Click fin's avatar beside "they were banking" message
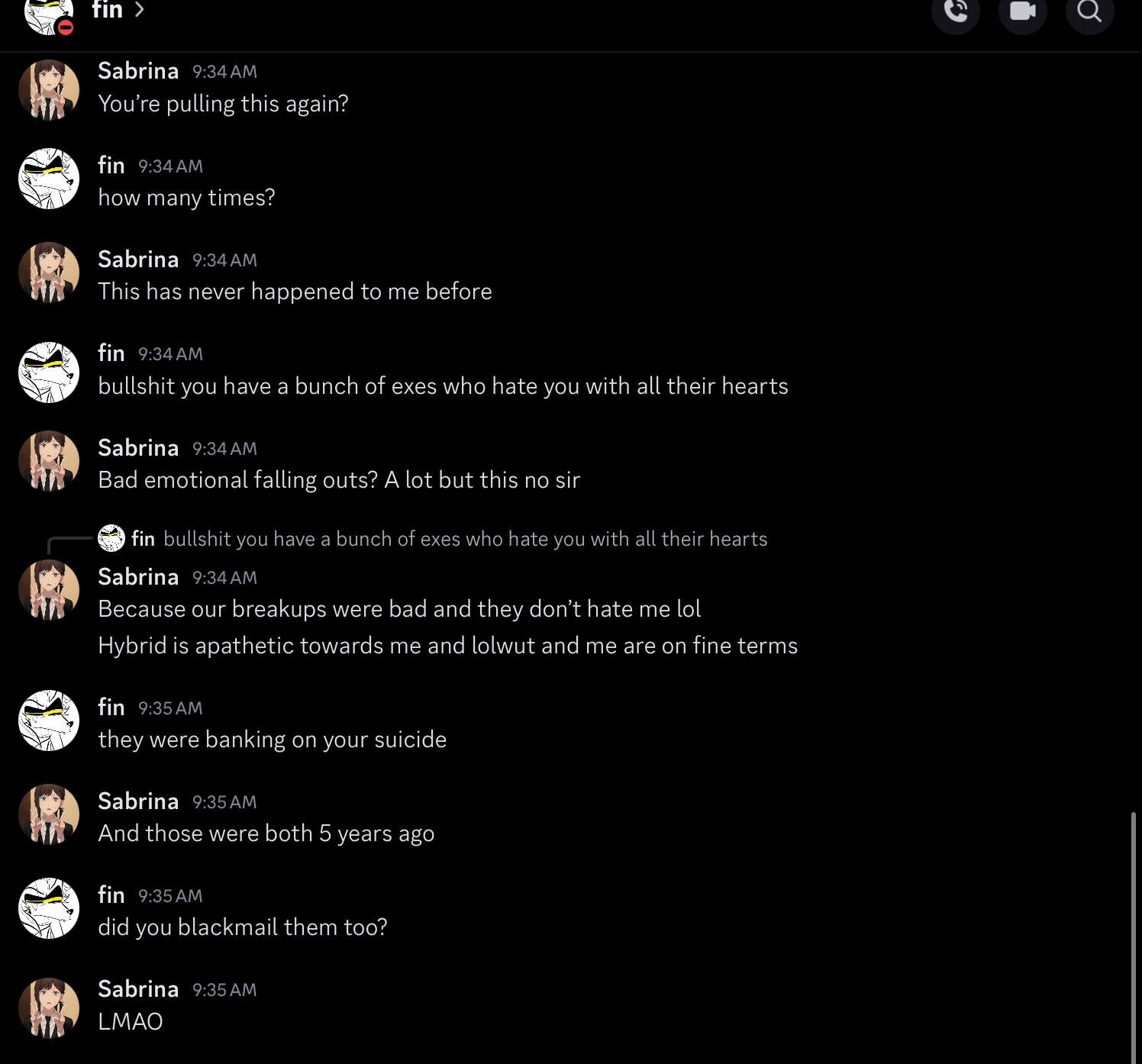 [x=49, y=721]
